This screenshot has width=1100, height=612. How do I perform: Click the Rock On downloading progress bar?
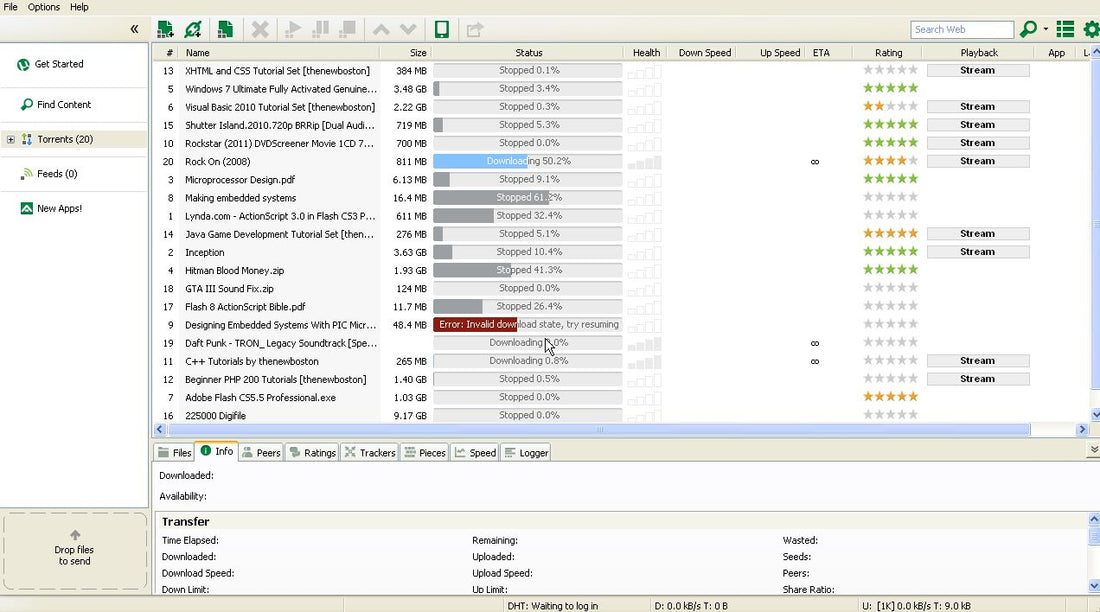click(x=528, y=160)
